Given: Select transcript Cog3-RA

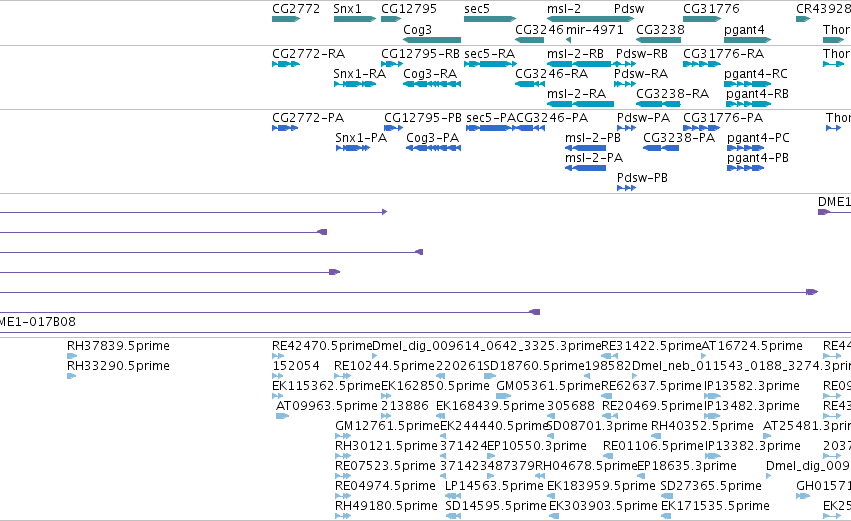Looking at the screenshot, I should (432, 84).
